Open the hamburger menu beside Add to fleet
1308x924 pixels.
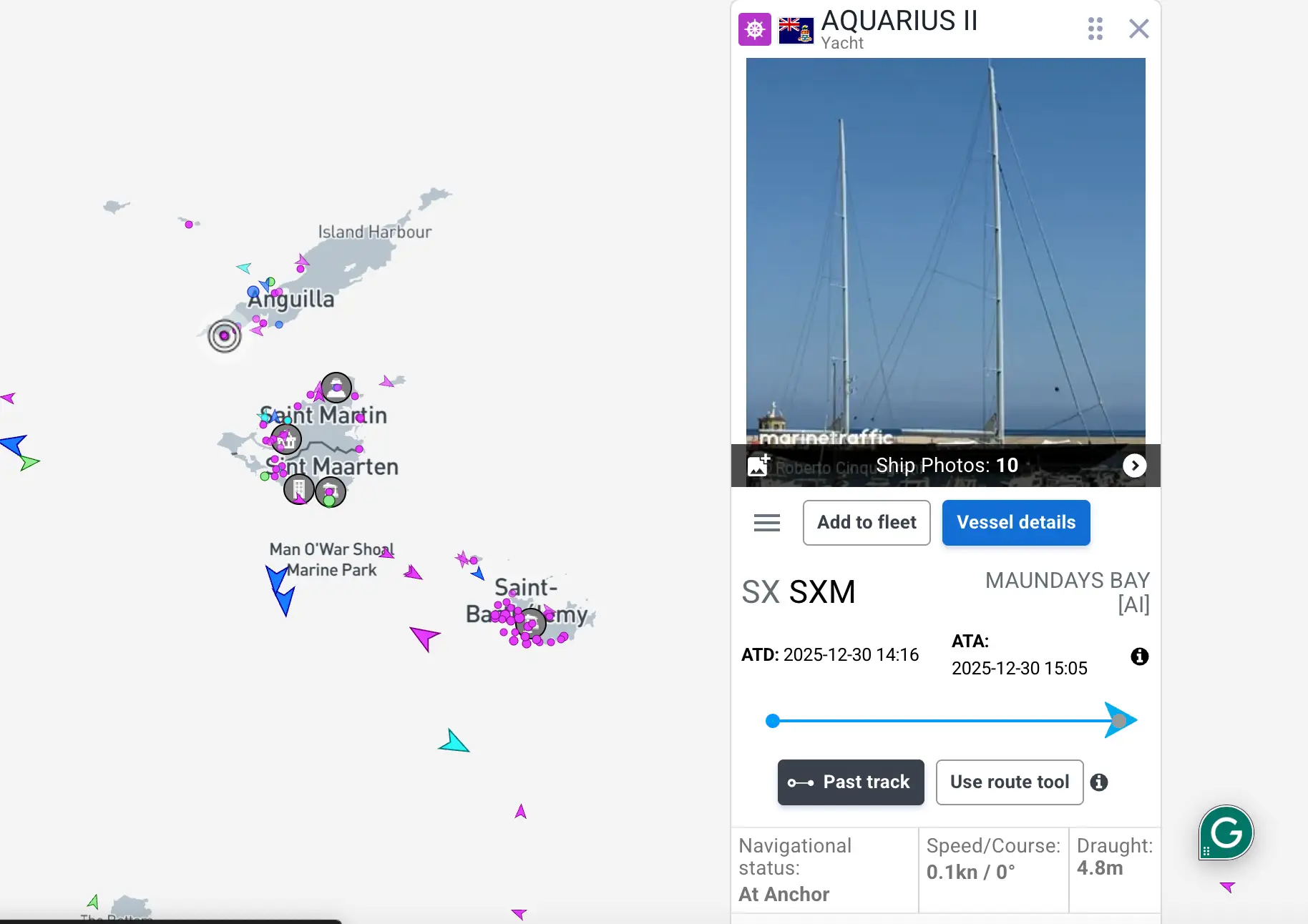tap(766, 523)
